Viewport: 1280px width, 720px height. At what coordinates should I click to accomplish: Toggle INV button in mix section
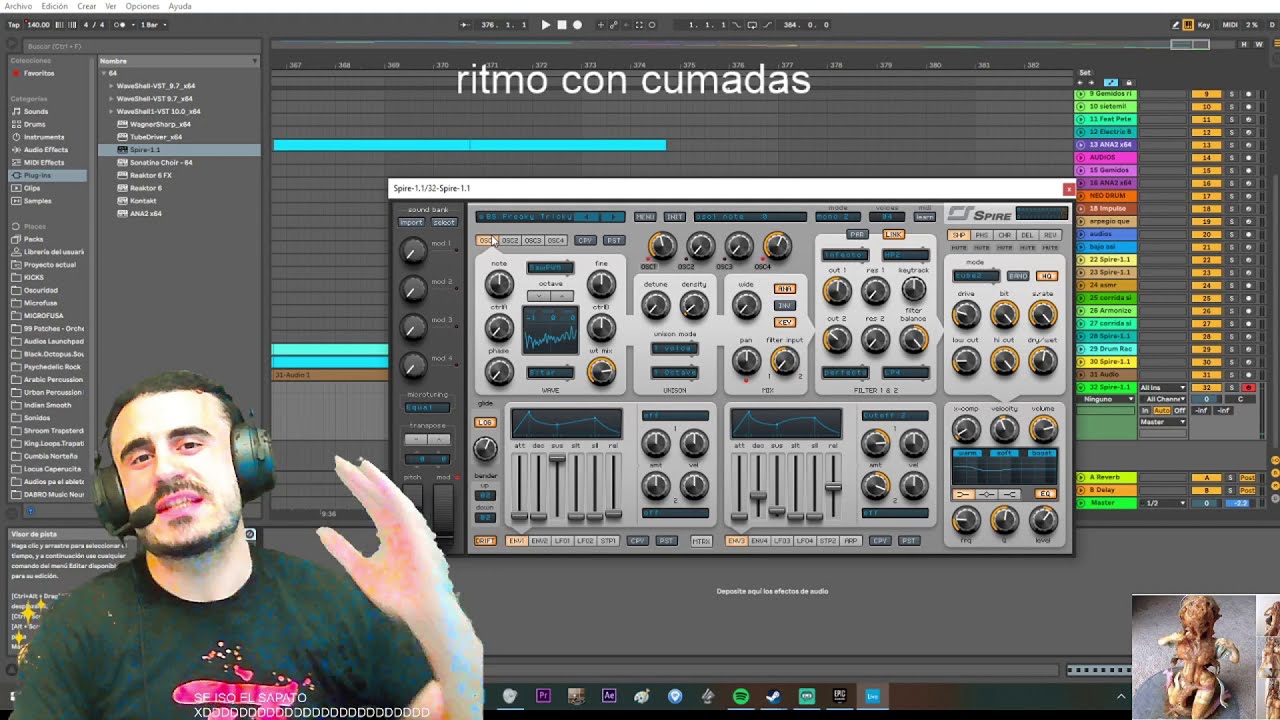coord(785,305)
